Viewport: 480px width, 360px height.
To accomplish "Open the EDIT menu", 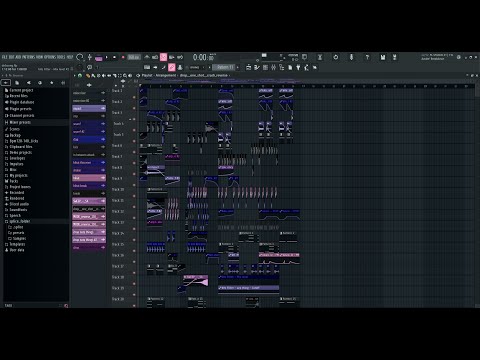I will coord(12,57).
